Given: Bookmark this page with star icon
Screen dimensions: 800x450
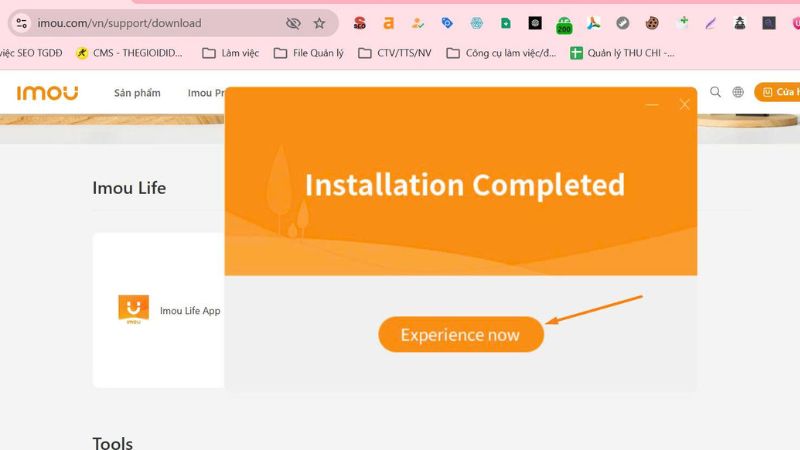Looking at the screenshot, I should click(319, 23).
